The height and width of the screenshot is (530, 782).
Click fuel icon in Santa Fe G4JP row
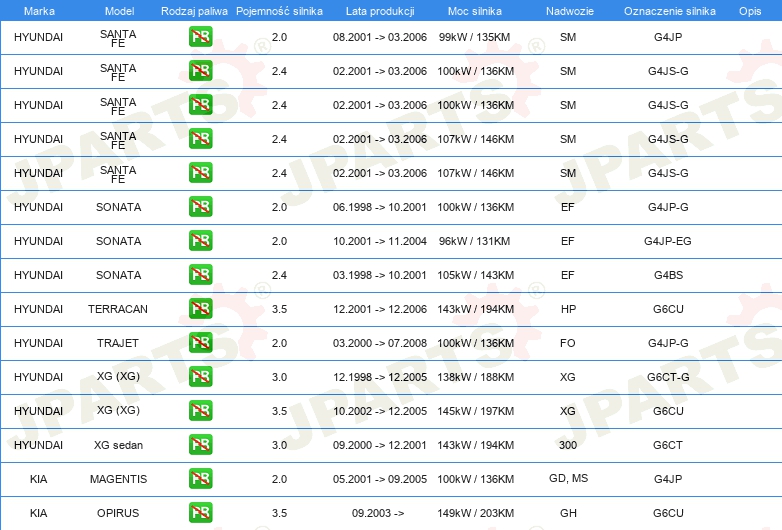pos(200,36)
